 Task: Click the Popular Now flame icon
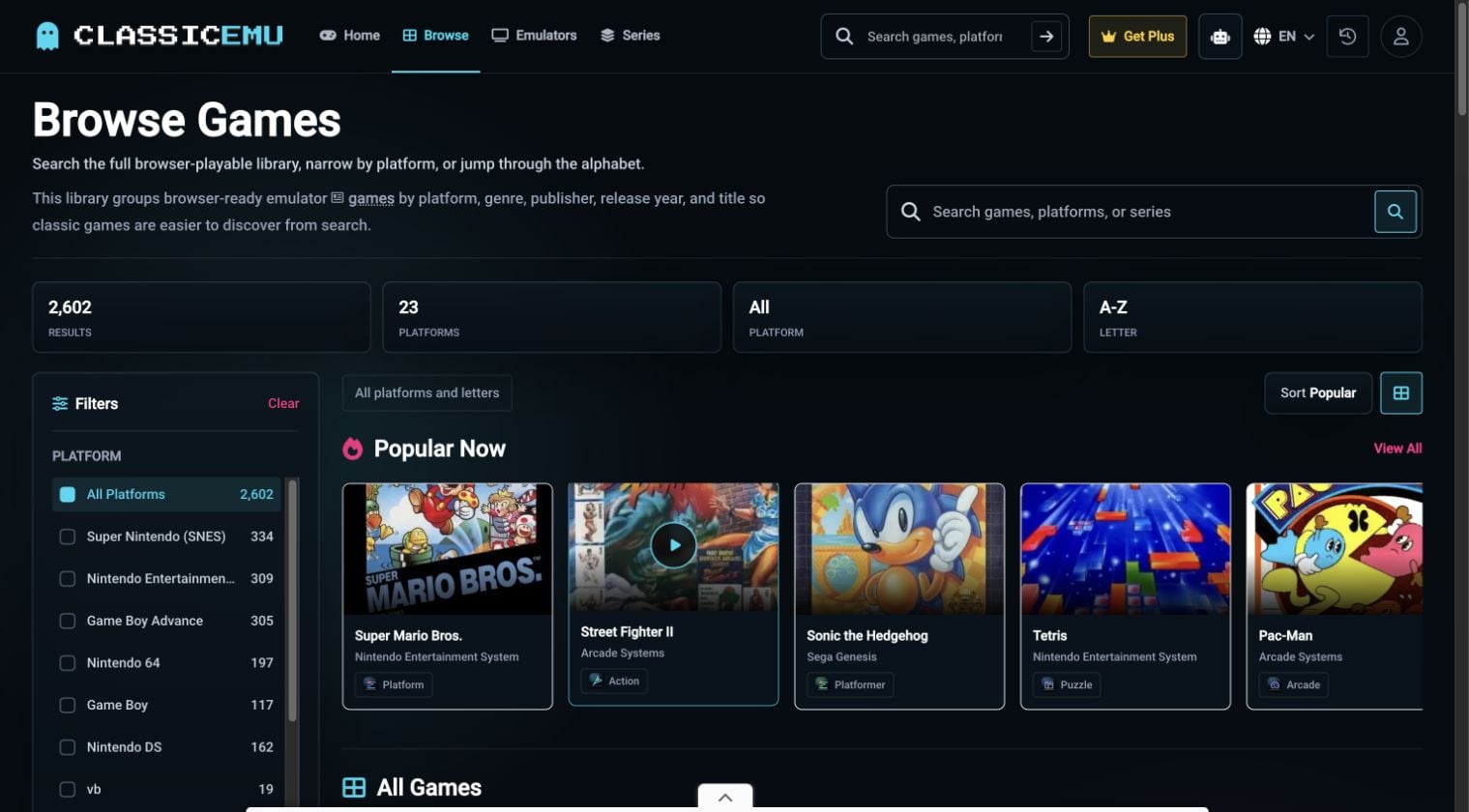tap(353, 449)
